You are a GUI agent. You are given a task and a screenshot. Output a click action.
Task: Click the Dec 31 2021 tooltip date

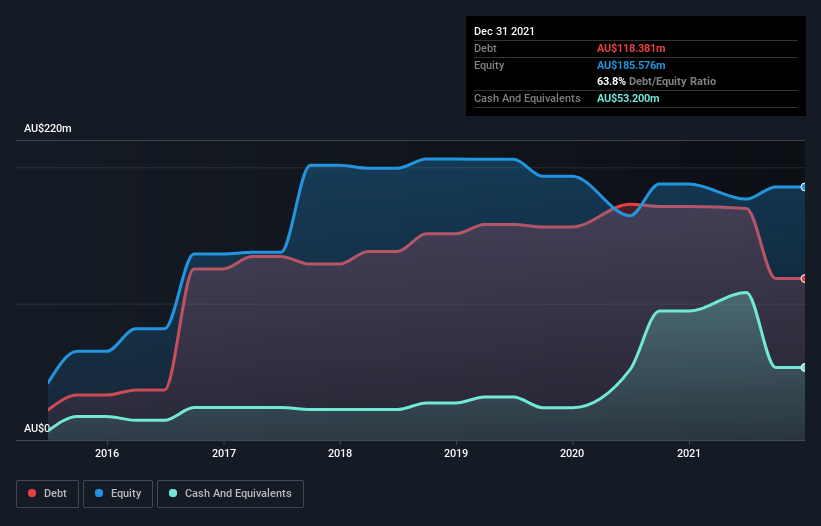pyautogui.click(x=504, y=31)
